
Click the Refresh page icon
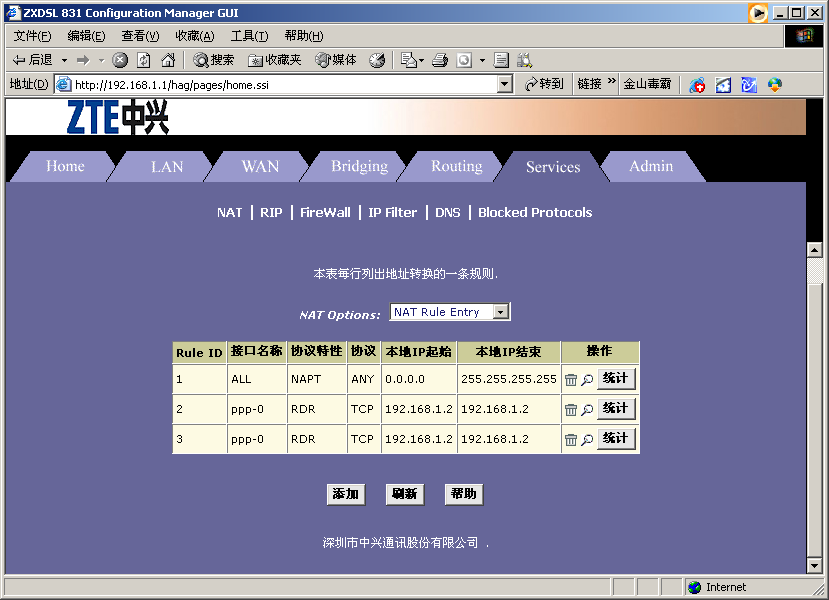click(x=144, y=60)
